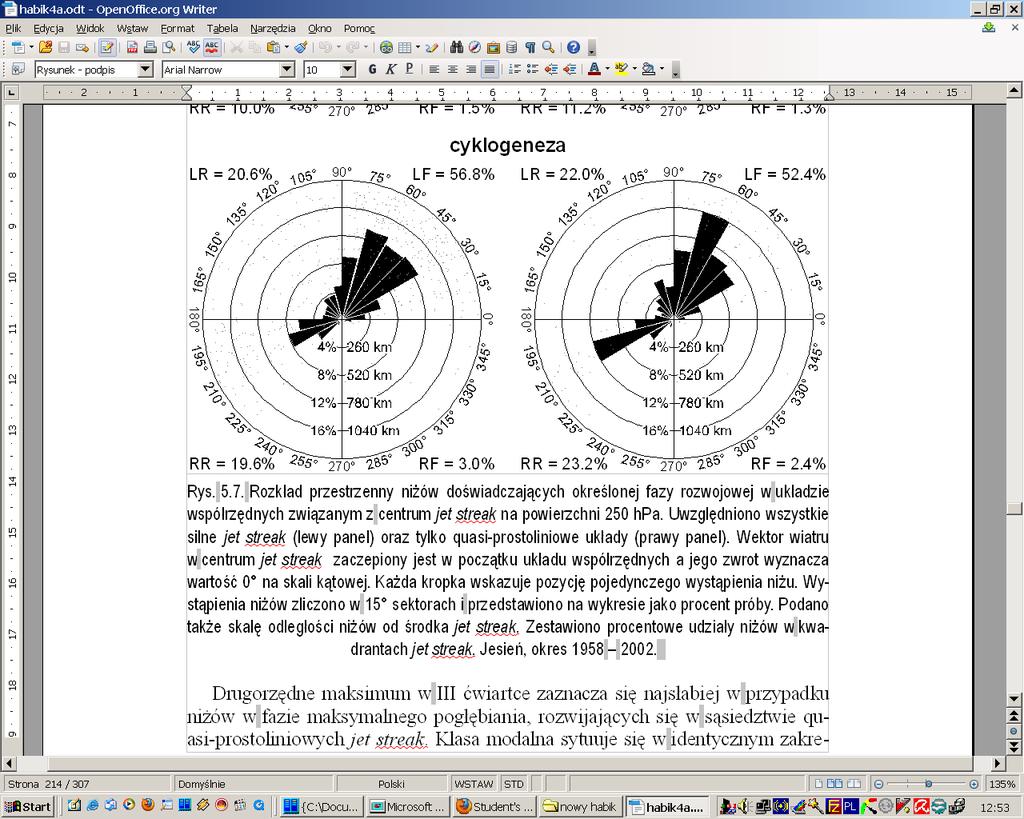Toggle nonprinting characters pilcrow

[530, 47]
